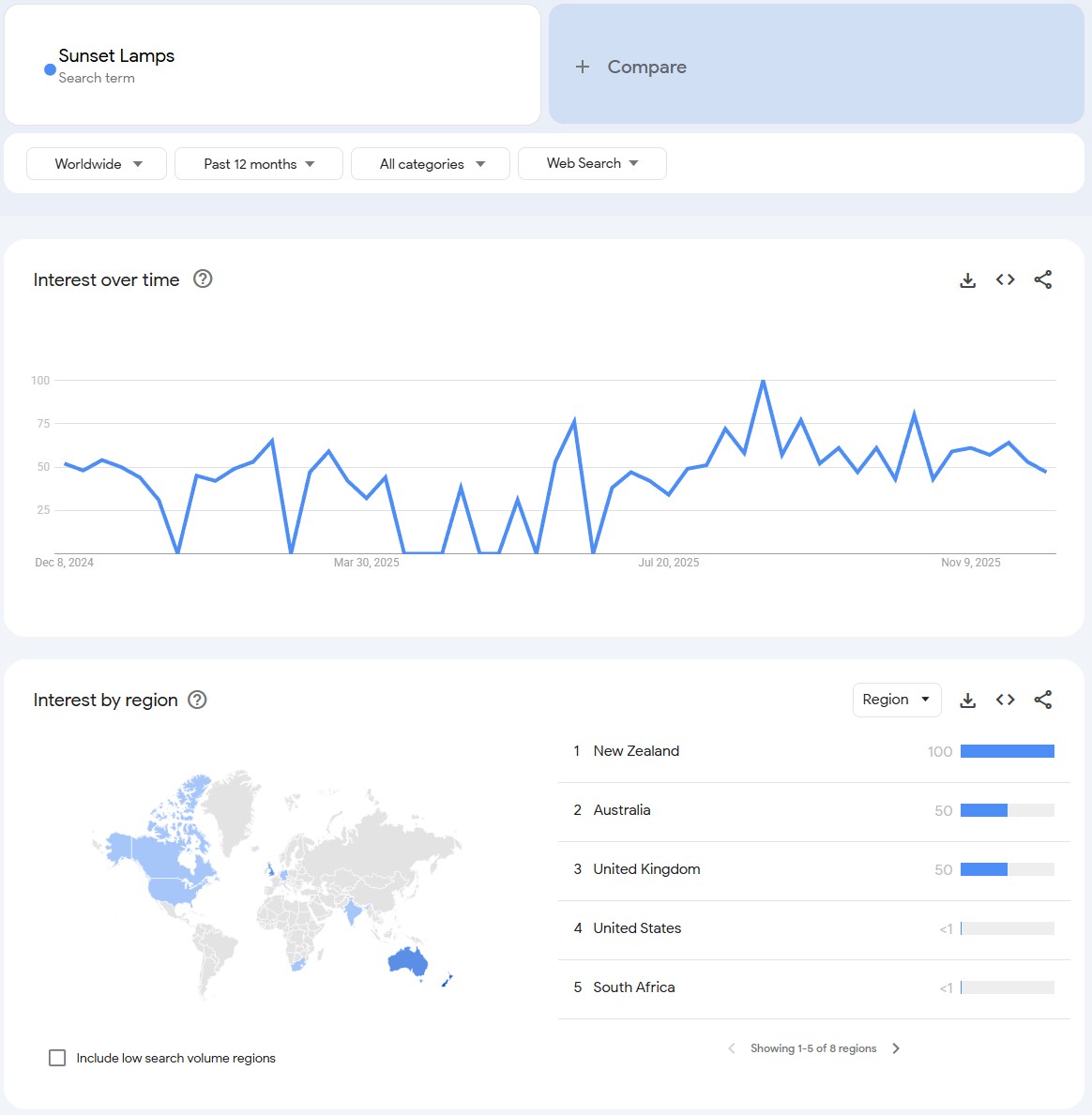1092x1115 pixels.
Task: Click the blue Sunset Lamps color dot
Action: 50,69
